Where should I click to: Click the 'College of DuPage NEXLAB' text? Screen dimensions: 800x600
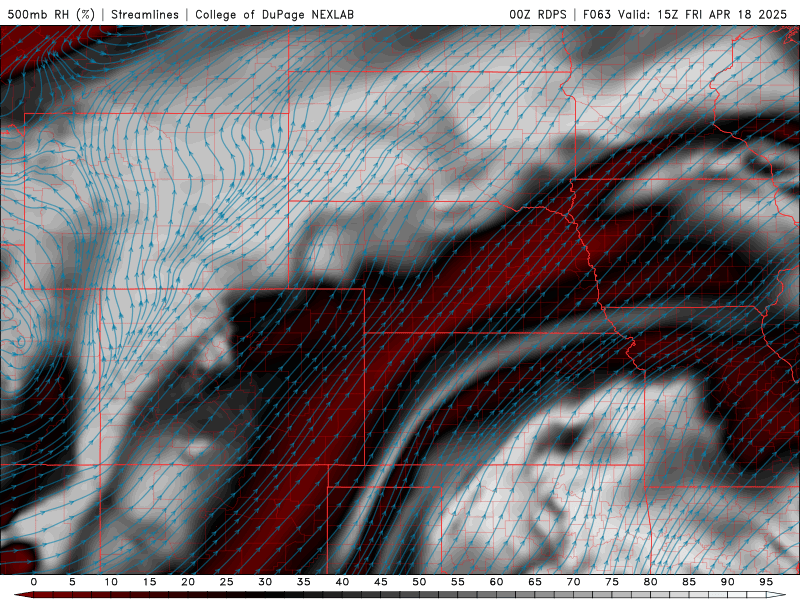pyautogui.click(x=274, y=14)
